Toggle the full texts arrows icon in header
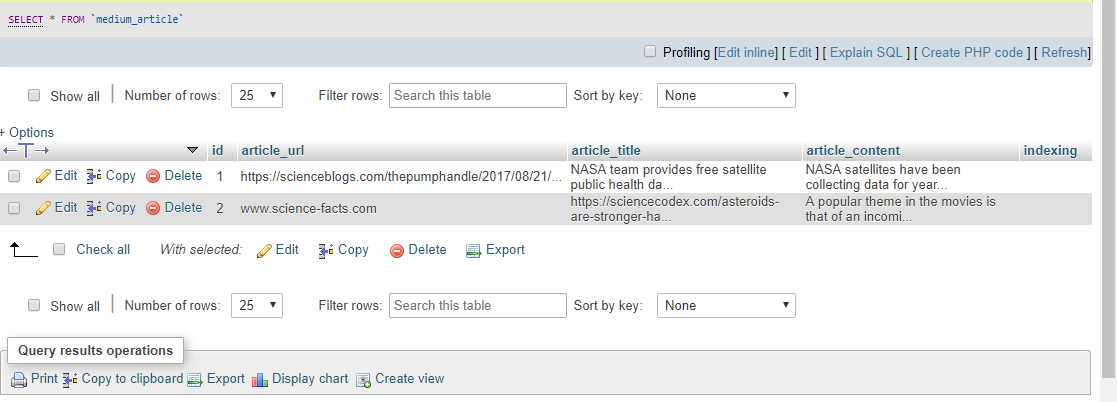 pyautogui.click(x=26, y=150)
